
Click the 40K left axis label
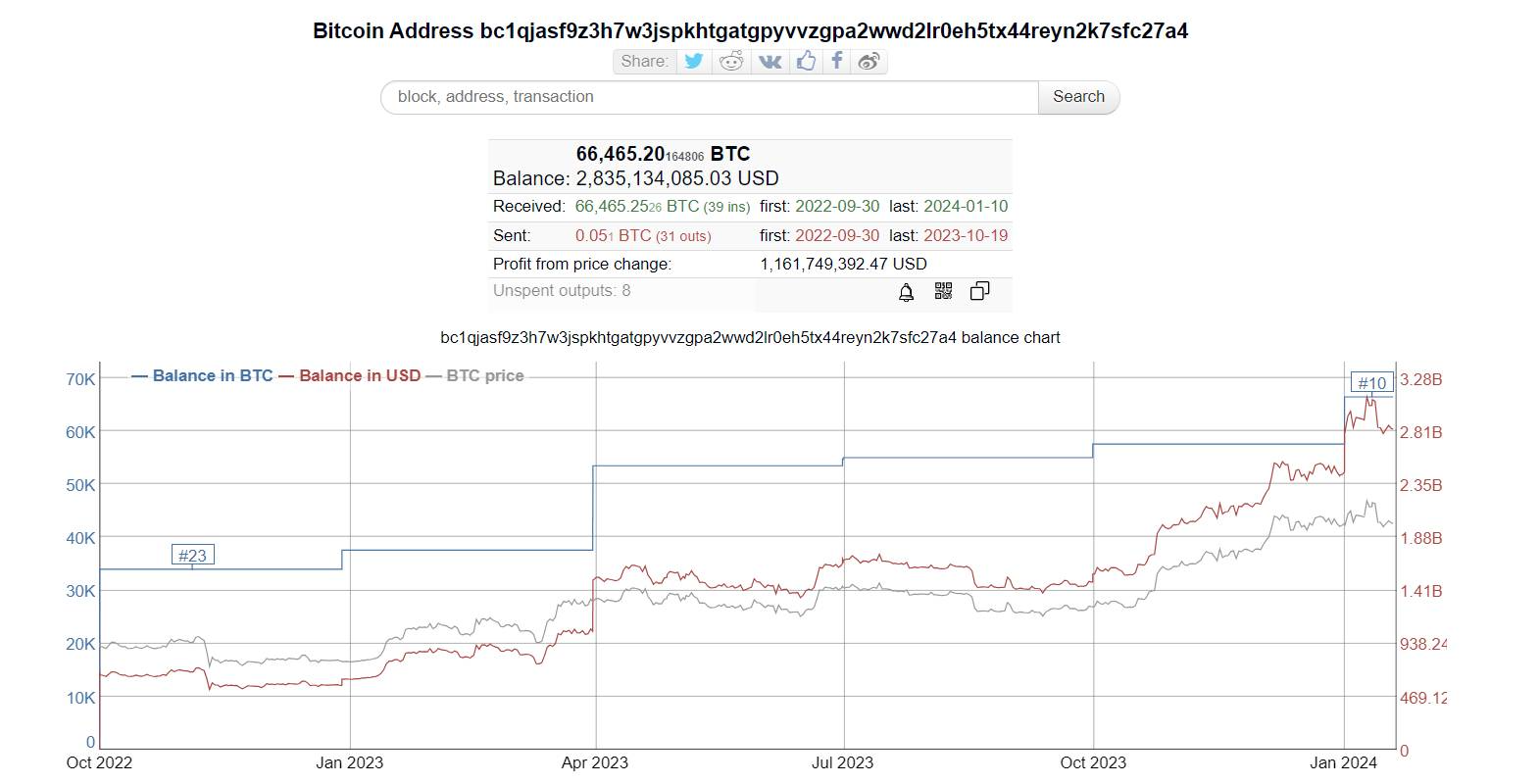point(80,538)
